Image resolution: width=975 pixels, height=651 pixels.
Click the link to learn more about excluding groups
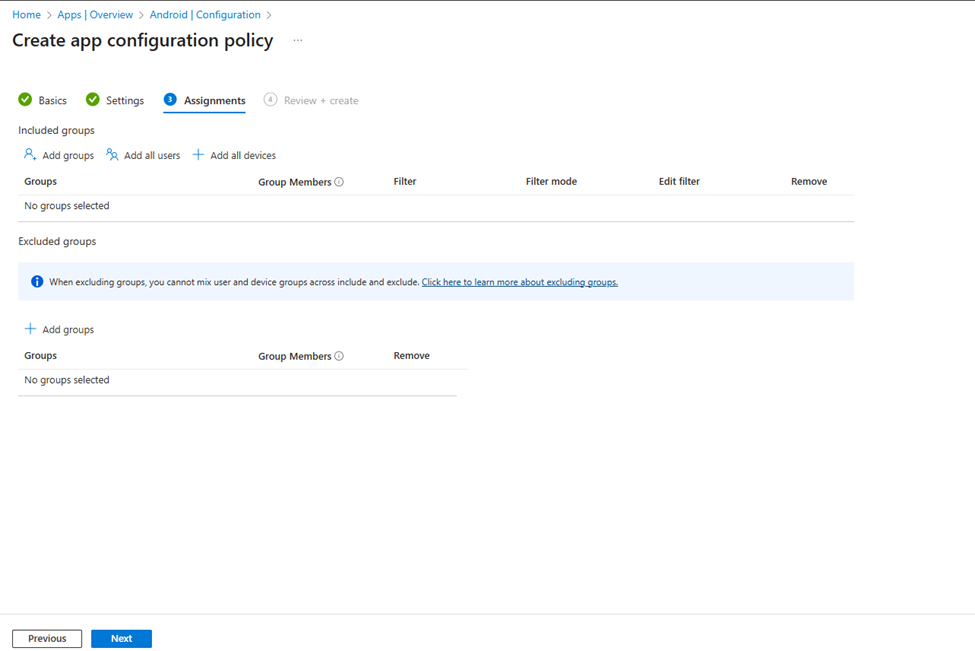point(519,281)
